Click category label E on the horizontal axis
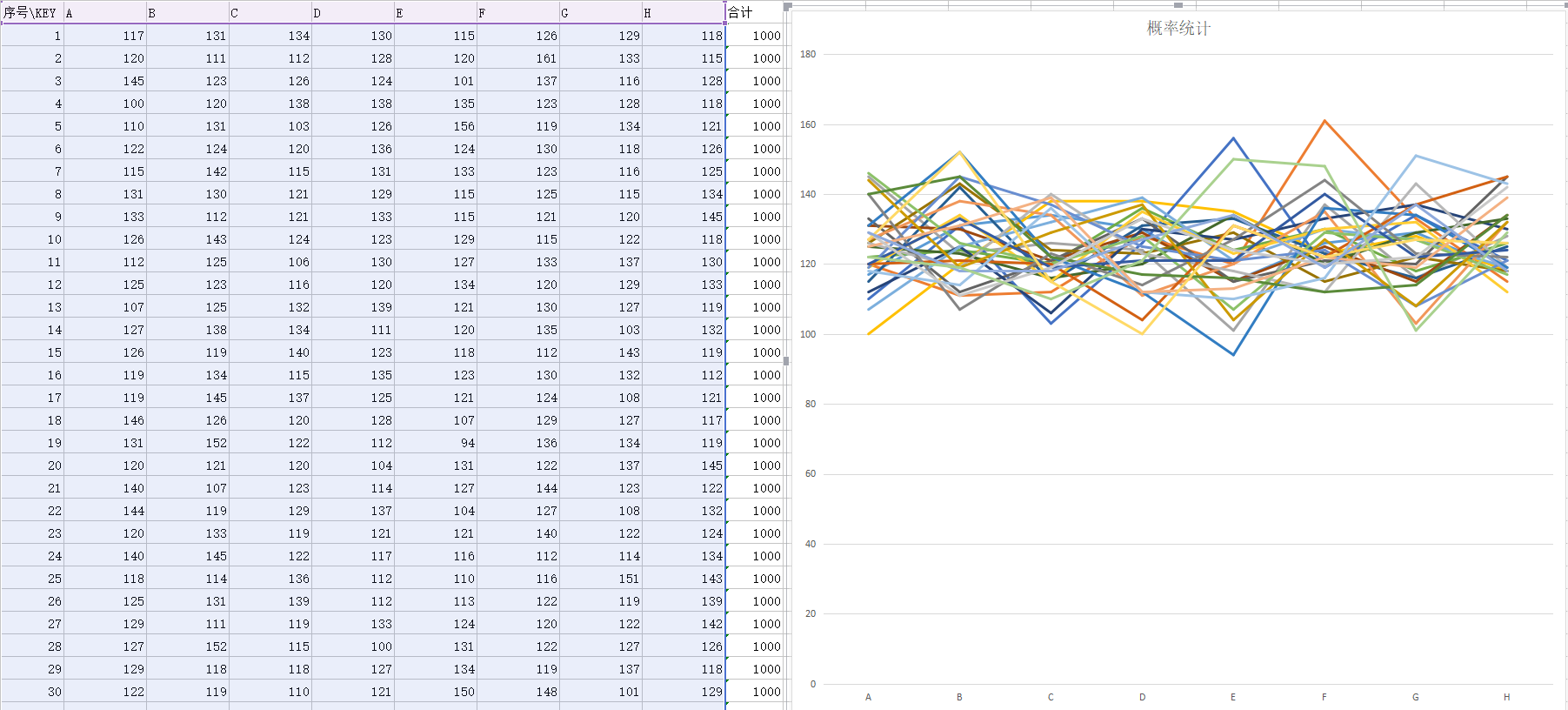Viewport: 1568px width, 710px height. [x=1233, y=697]
